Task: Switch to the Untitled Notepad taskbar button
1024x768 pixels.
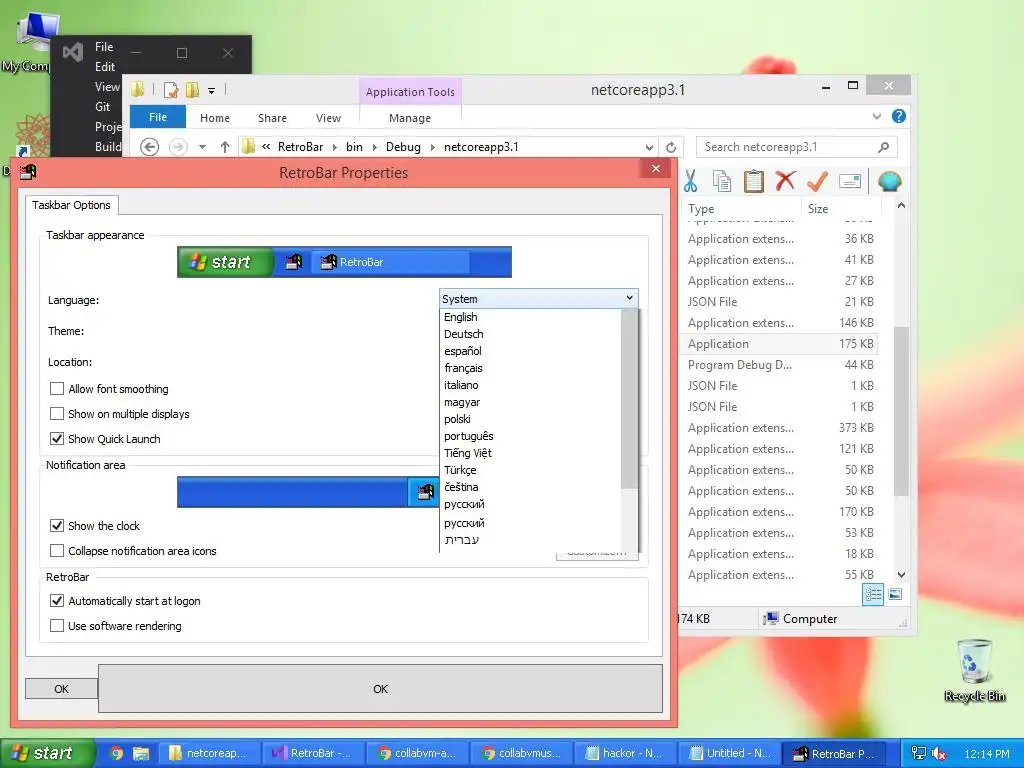Action: pos(729,753)
